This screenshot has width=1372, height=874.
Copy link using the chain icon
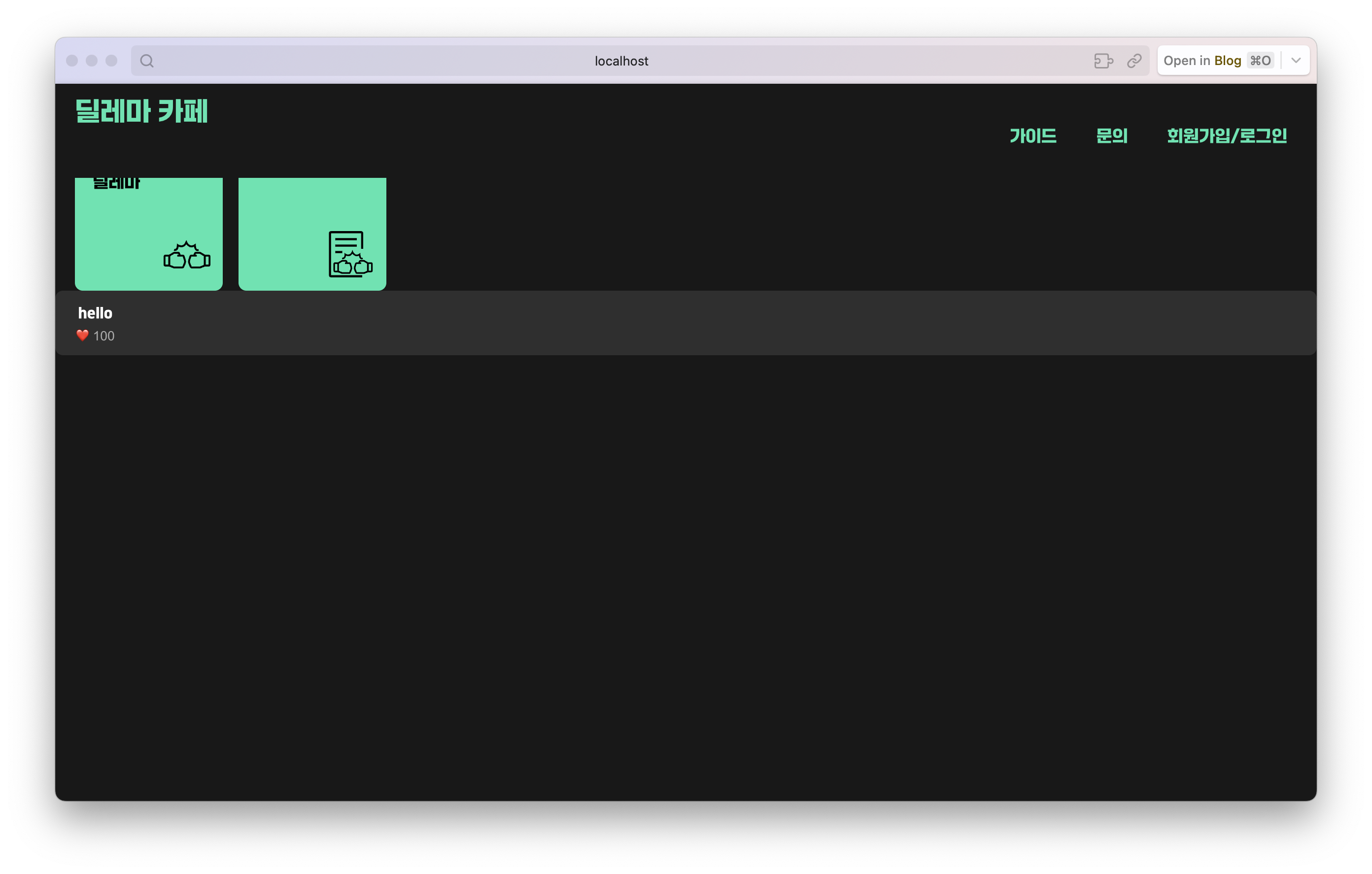pos(1134,61)
